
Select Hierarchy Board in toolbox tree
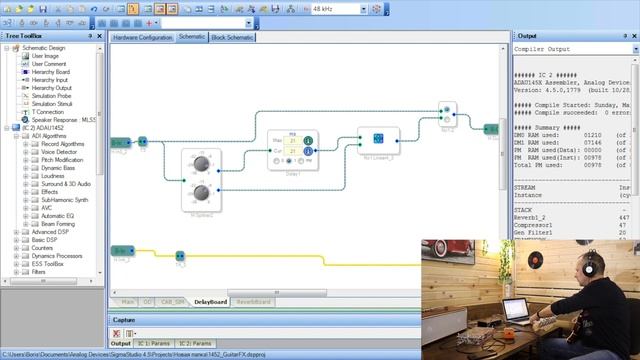pyautogui.click(x=51, y=72)
